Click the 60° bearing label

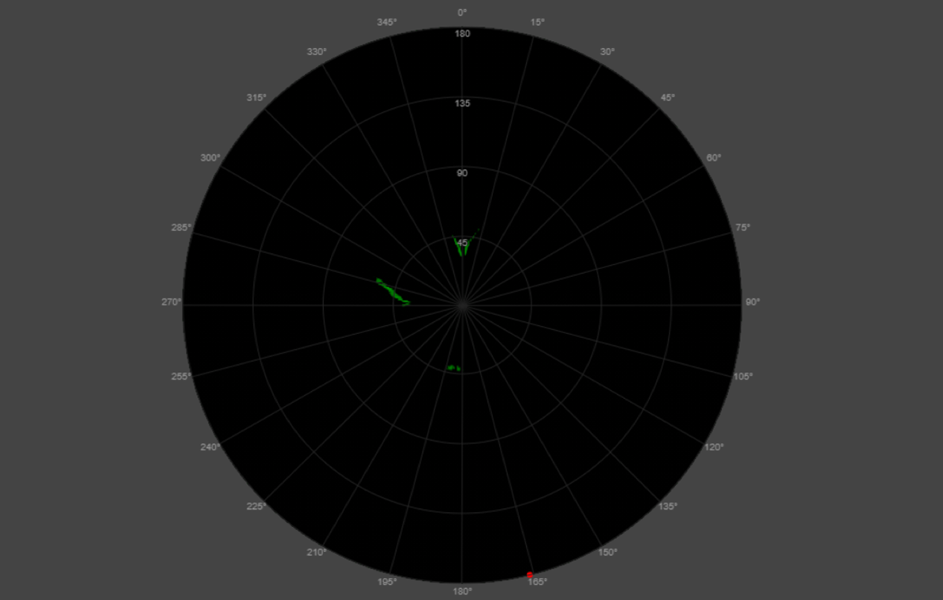click(713, 158)
